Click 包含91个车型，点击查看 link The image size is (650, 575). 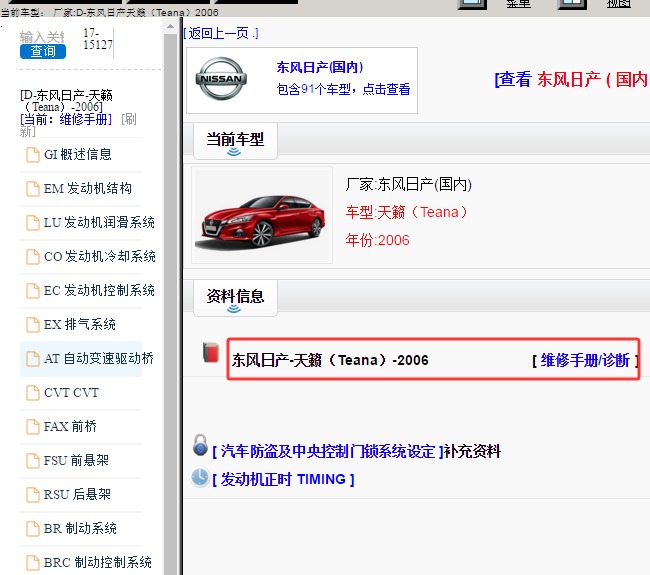343,89
